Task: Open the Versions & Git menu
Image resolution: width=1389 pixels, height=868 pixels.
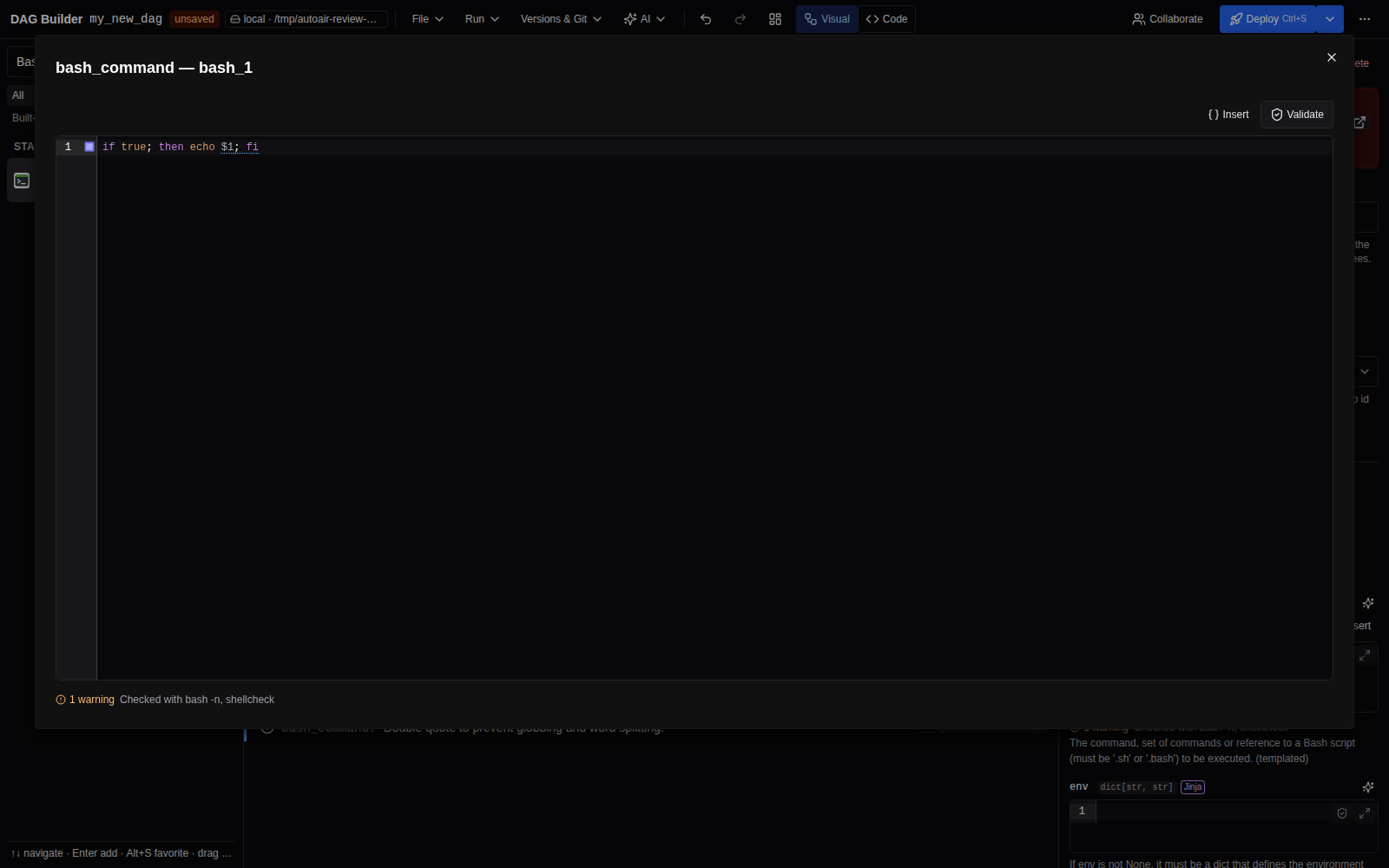Action: (561, 19)
